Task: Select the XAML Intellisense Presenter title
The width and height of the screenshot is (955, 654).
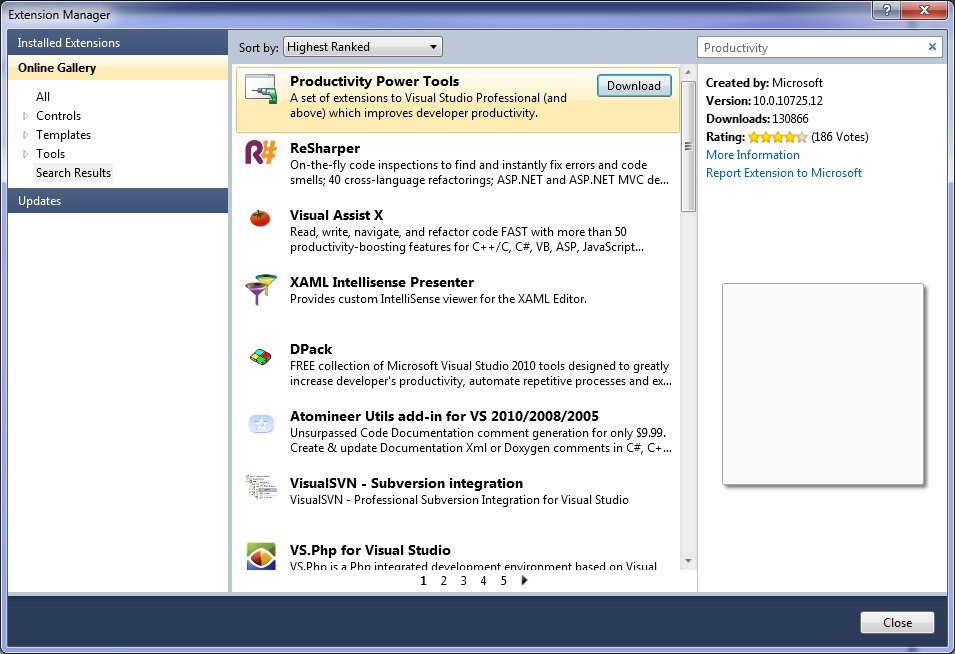Action: coord(382,282)
